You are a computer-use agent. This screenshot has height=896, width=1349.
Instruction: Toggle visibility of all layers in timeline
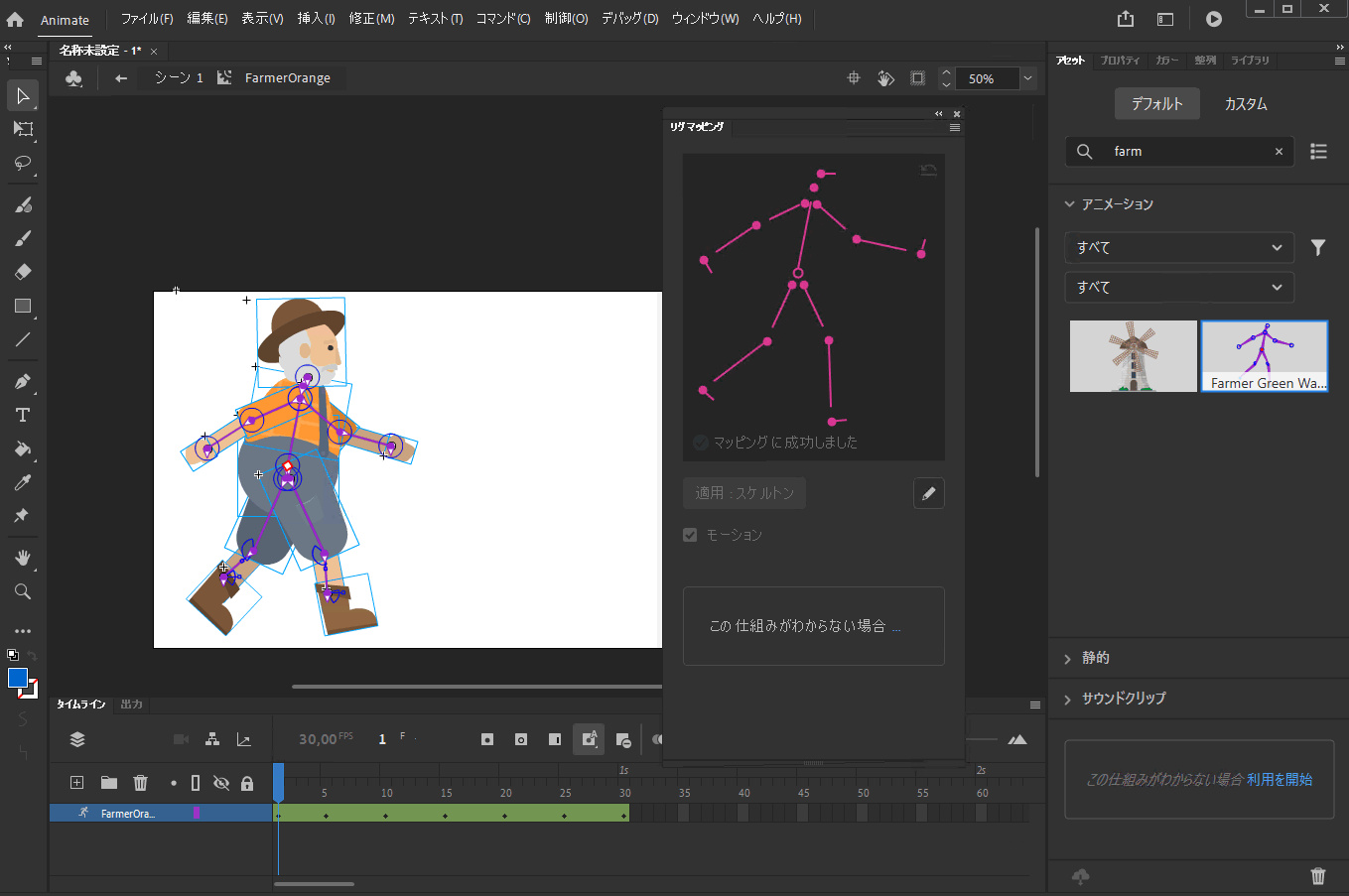coord(221,783)
